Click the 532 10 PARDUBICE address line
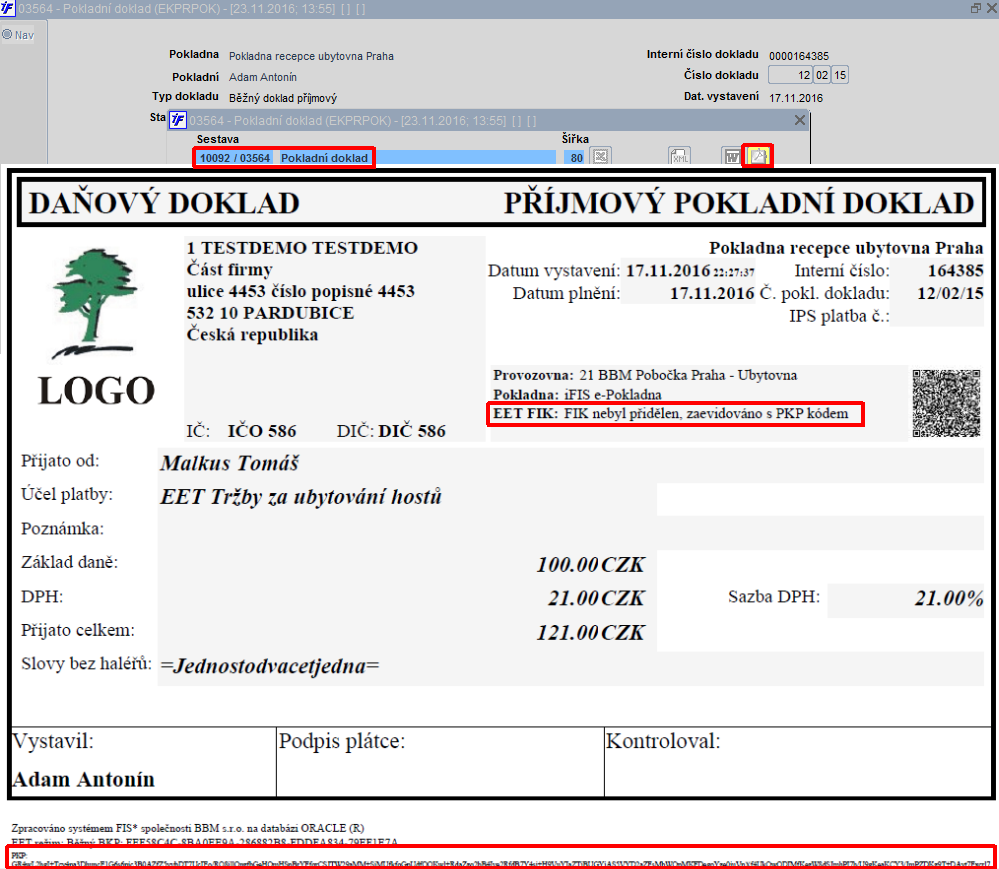Image resolution: width=999 pixels, height=869 pixels. [x=270, y=313]
